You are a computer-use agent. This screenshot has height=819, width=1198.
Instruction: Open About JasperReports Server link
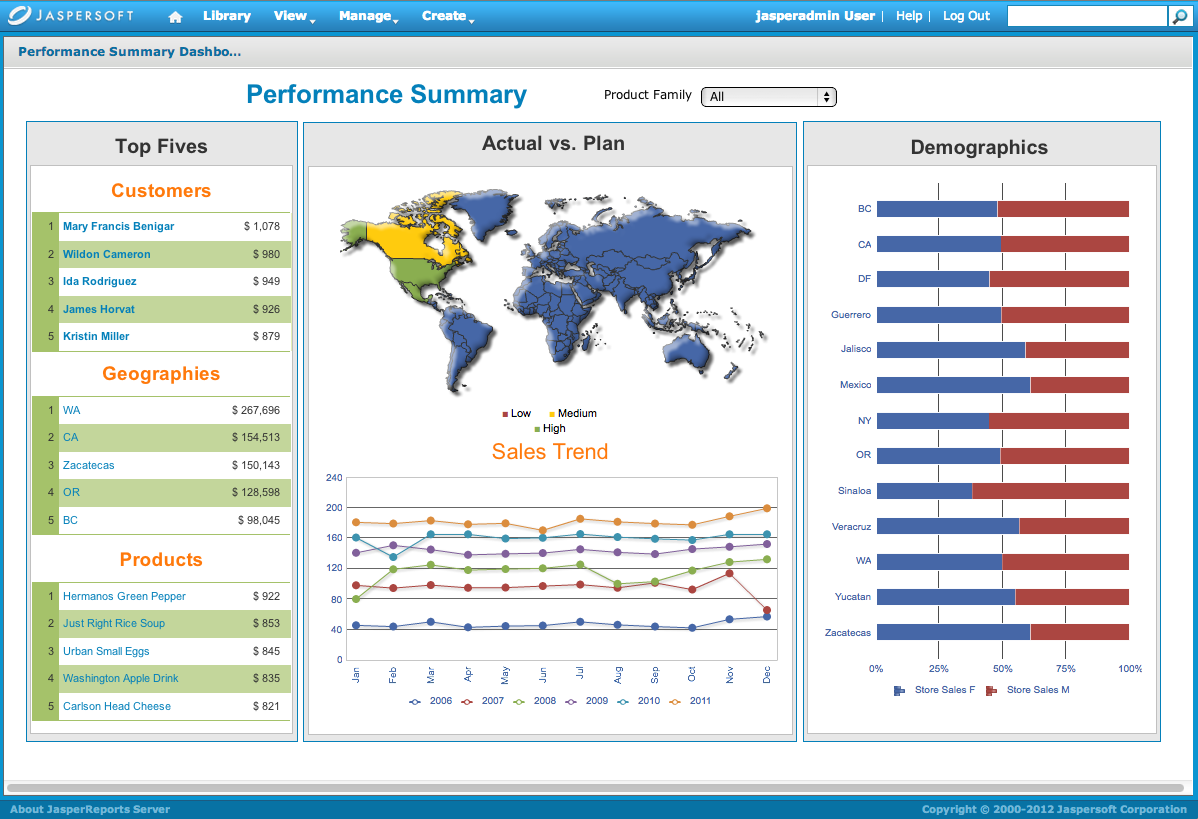coord(90,809)
